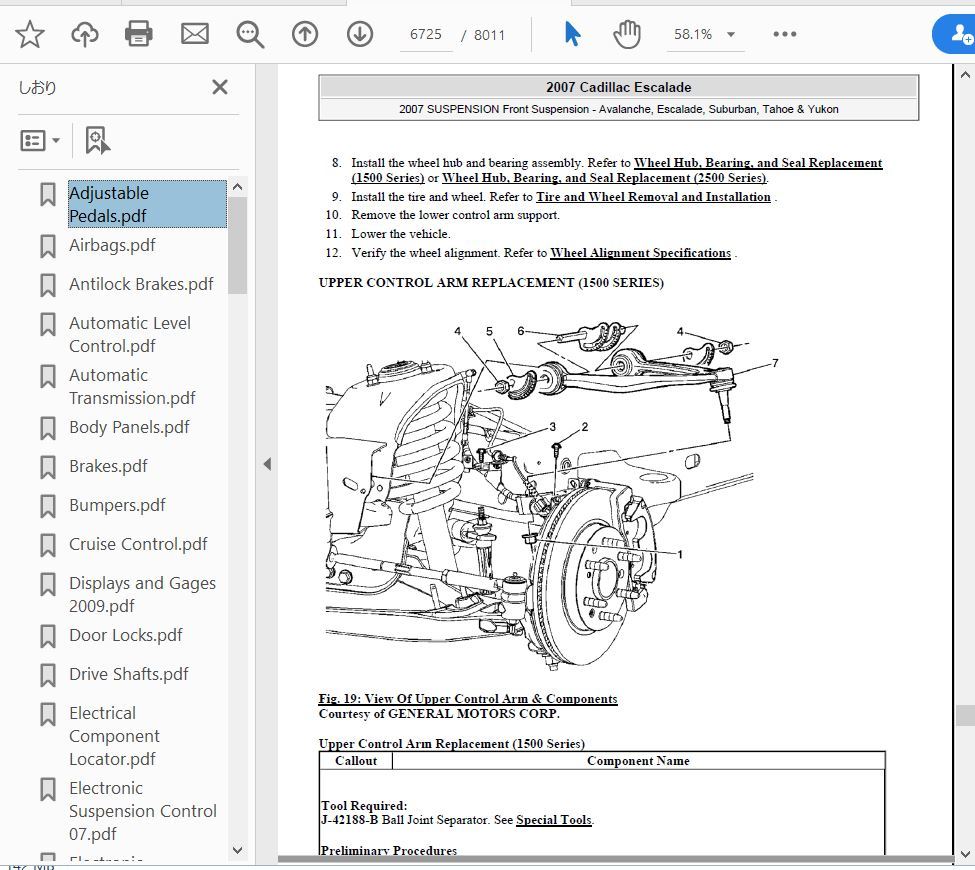Click bookmark icon beside Drive Shafts.pdf

click(x=48, y=675)
